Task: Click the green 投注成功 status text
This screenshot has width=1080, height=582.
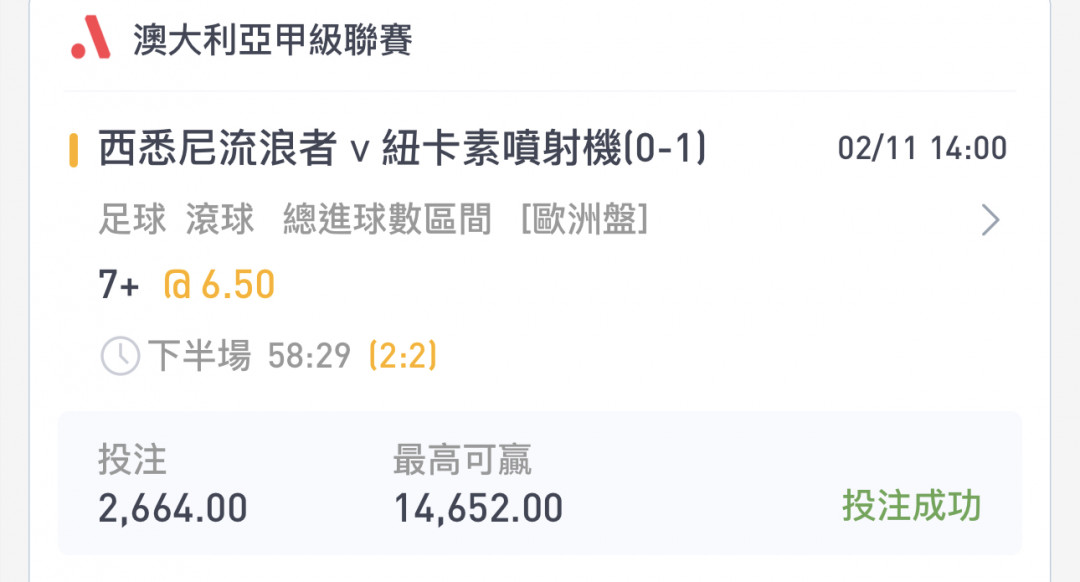Action: 911,506
